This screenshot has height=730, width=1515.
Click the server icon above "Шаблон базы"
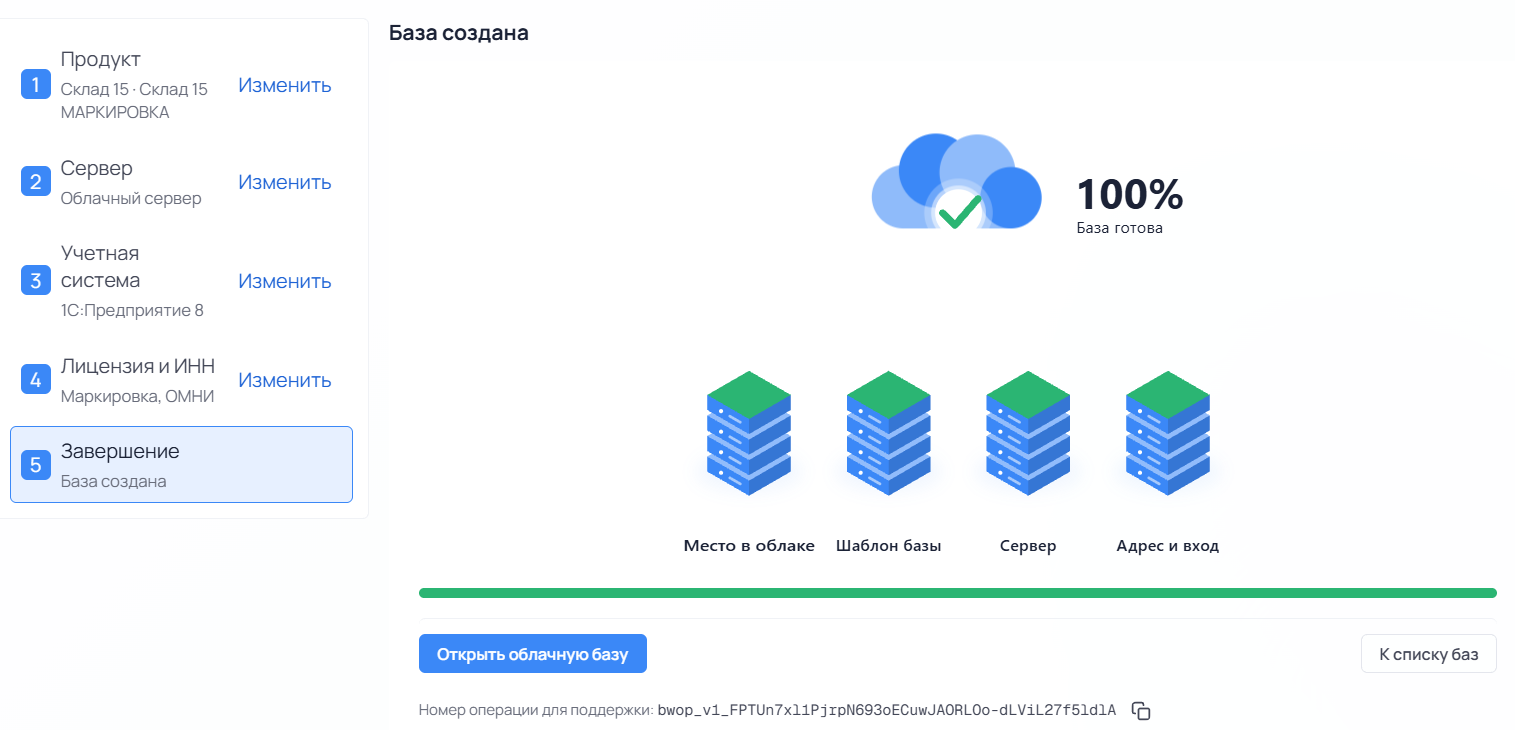pyautogui.click(x=889, y=433)
